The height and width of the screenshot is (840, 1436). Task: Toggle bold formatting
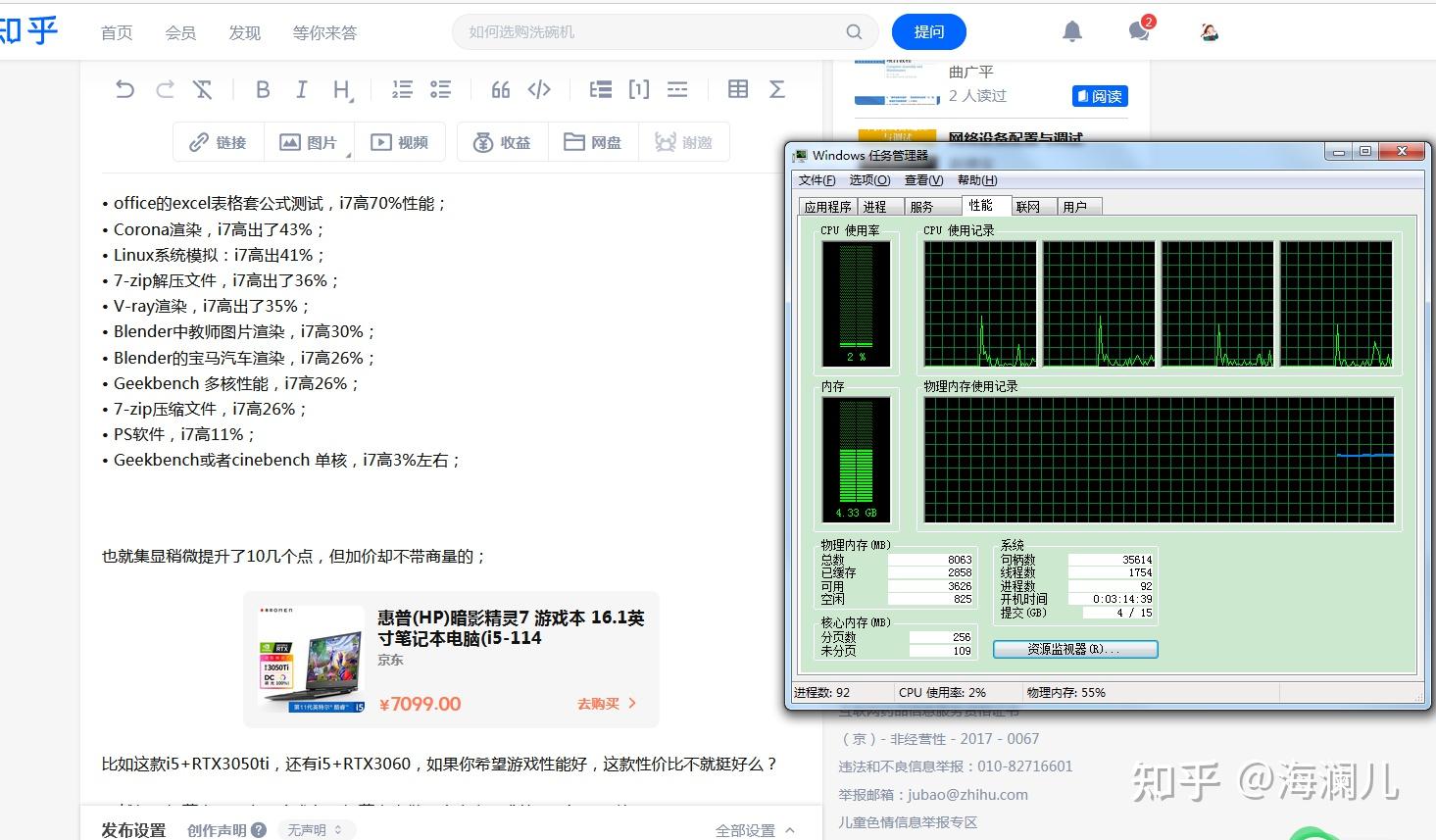click(263, 89)
